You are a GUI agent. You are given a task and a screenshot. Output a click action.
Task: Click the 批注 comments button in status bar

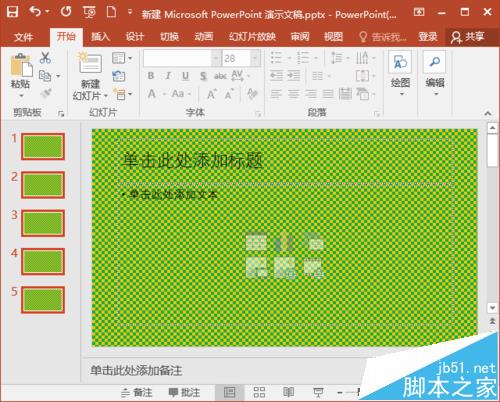pyautogui.click(x=184, y=392)
